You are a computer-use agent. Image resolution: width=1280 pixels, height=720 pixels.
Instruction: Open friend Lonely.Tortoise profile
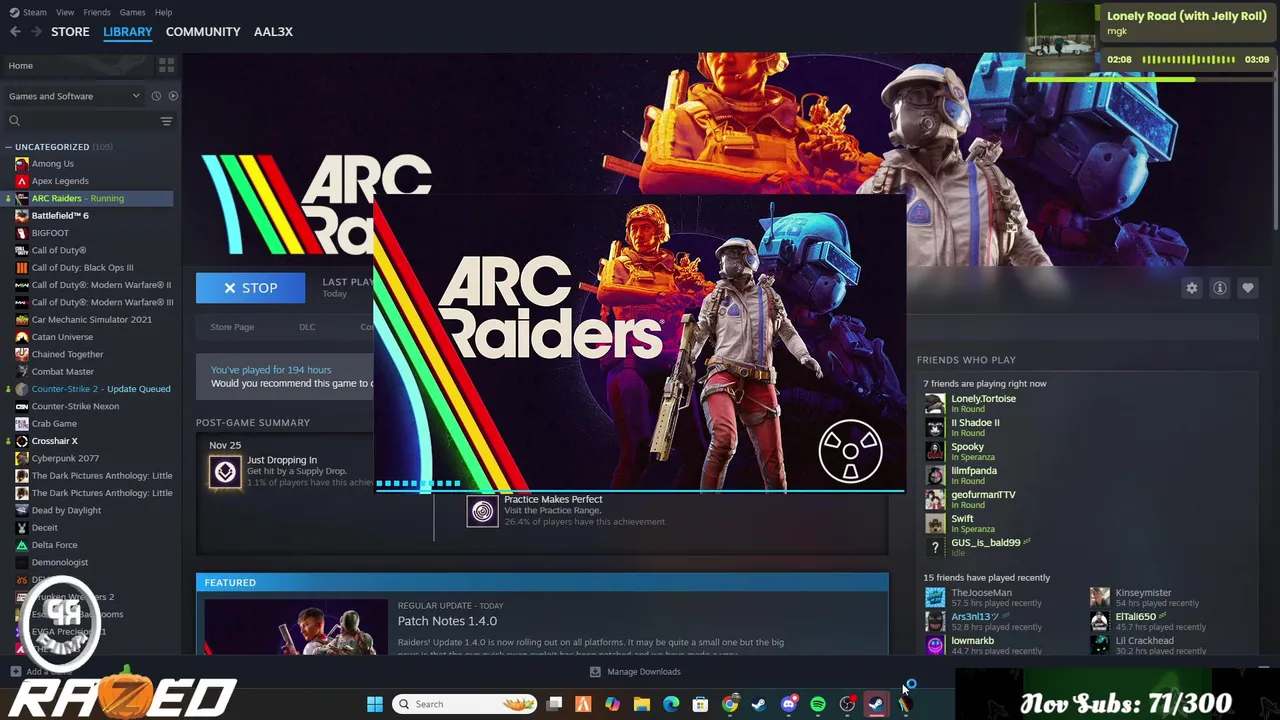pyautogui.click(x=983, y=399)
